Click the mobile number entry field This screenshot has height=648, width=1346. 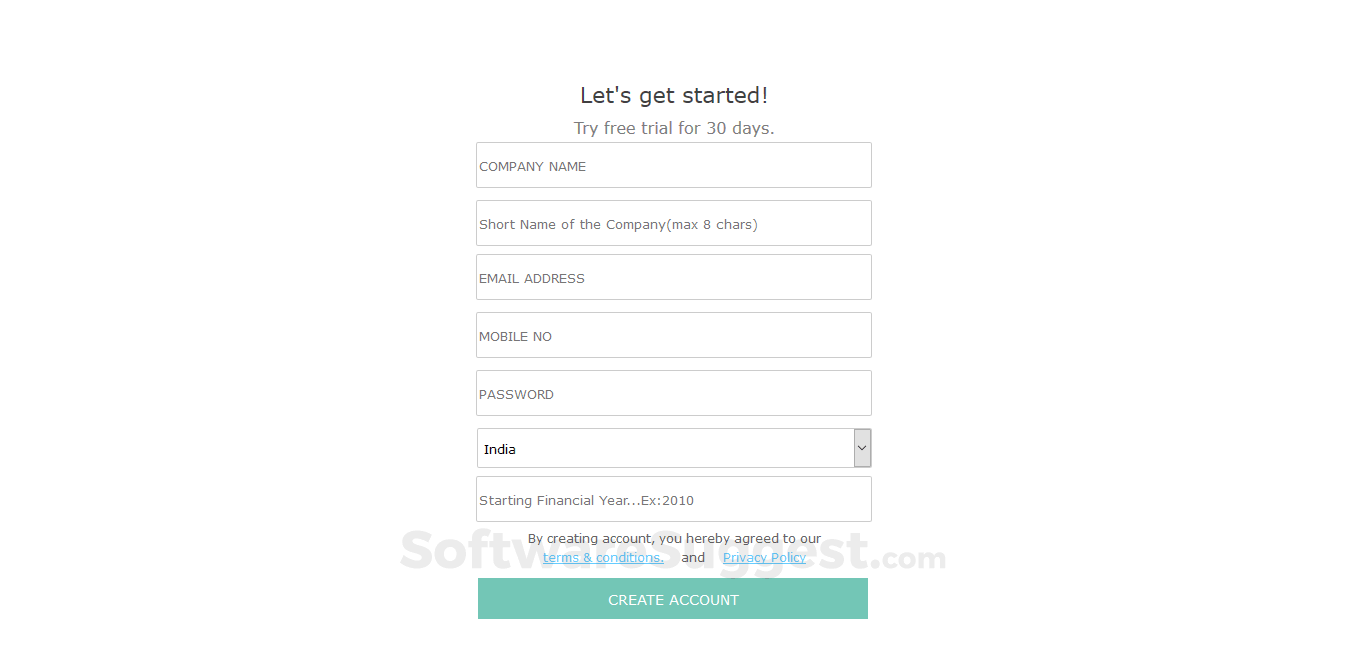(673, 335)
